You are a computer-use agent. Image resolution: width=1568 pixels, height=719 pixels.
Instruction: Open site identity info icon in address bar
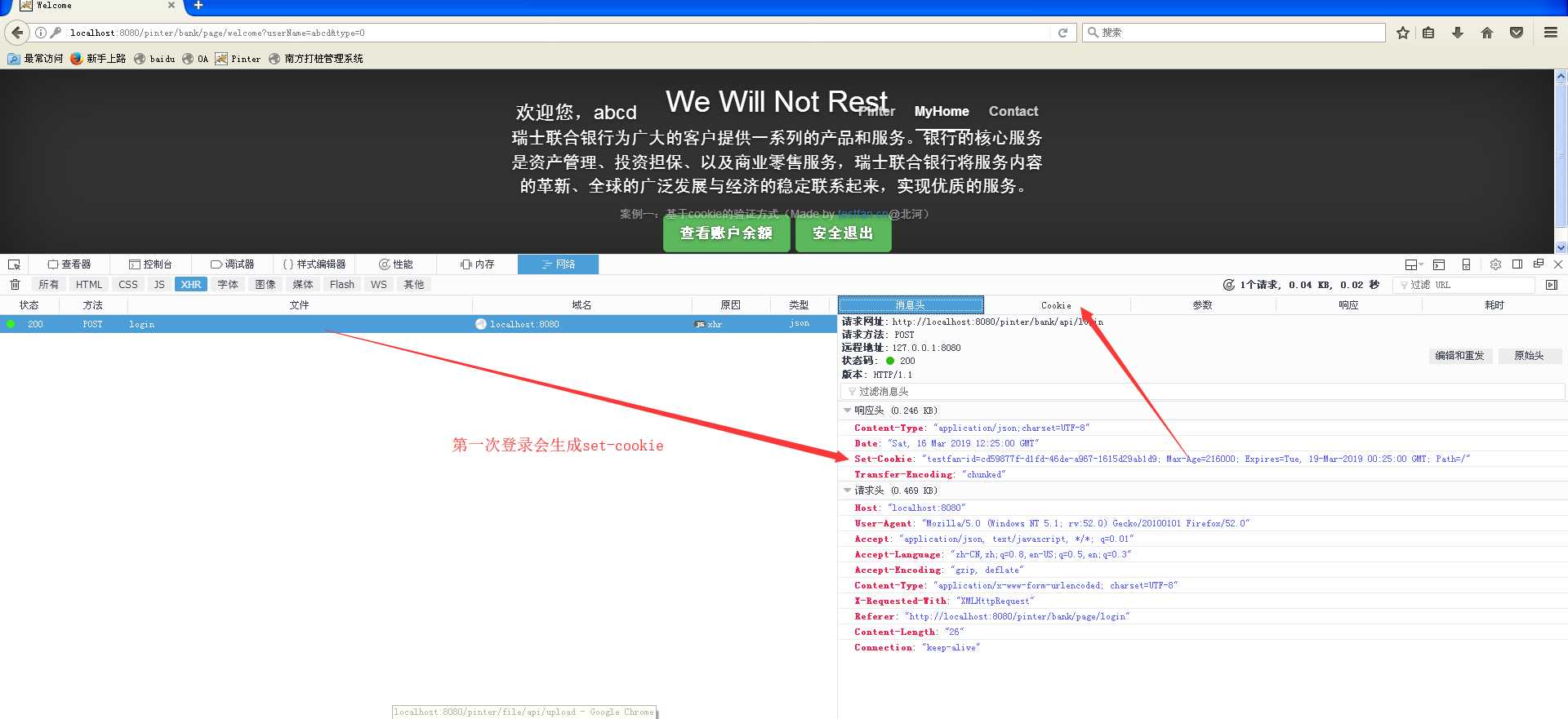coord(40,33)
